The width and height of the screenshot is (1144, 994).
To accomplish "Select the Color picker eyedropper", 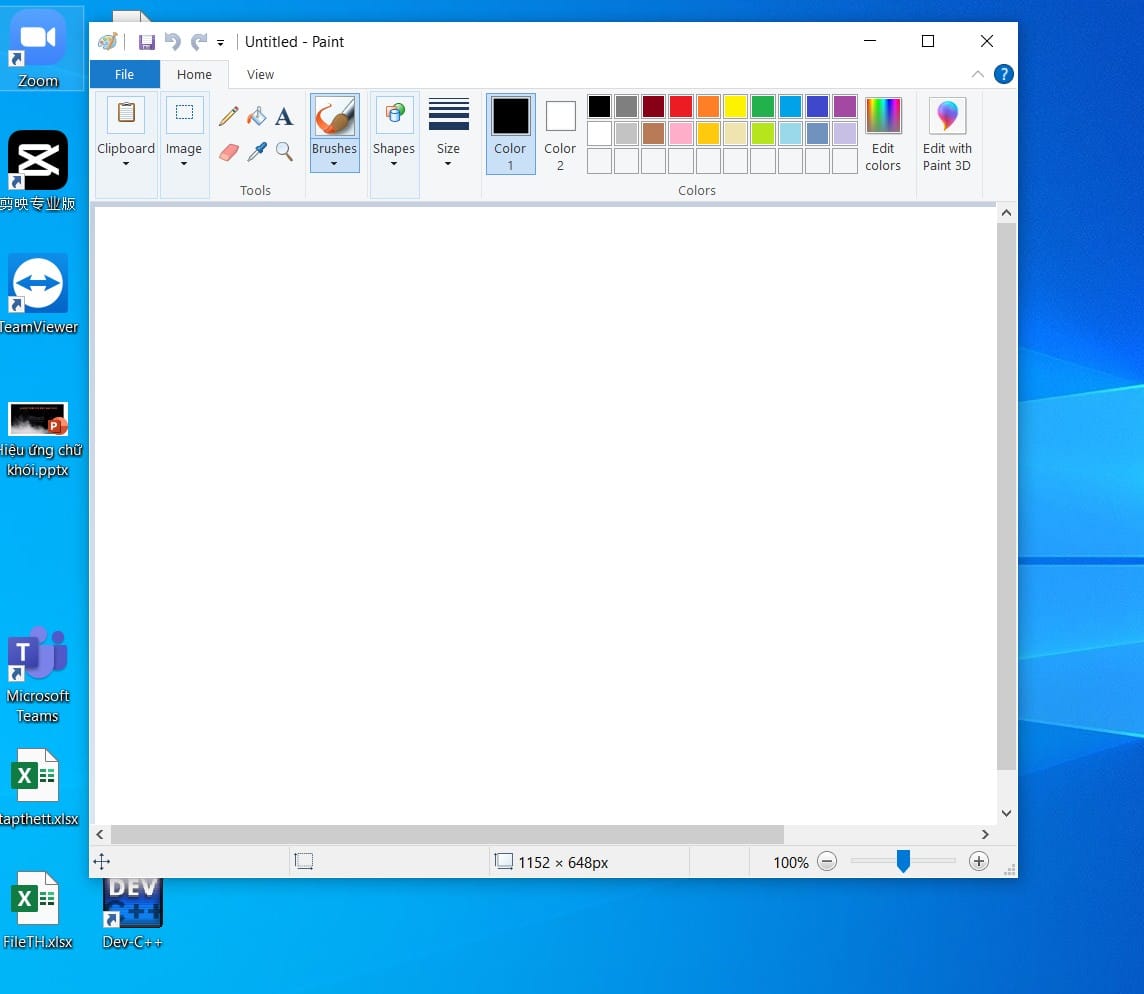I will tap(257, 152).
